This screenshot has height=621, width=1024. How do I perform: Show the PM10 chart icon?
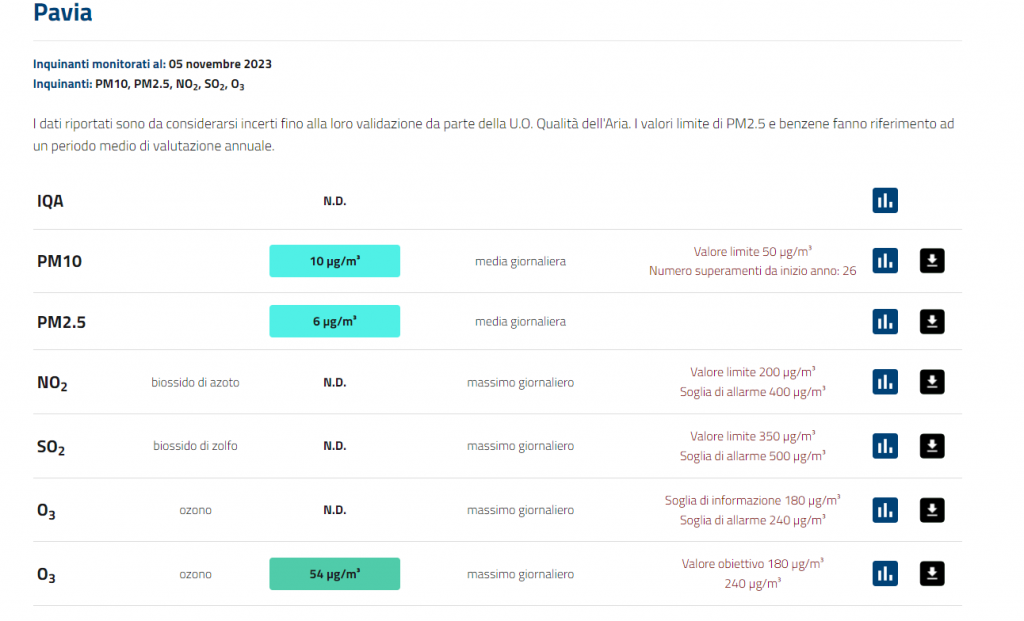[884, 261]
